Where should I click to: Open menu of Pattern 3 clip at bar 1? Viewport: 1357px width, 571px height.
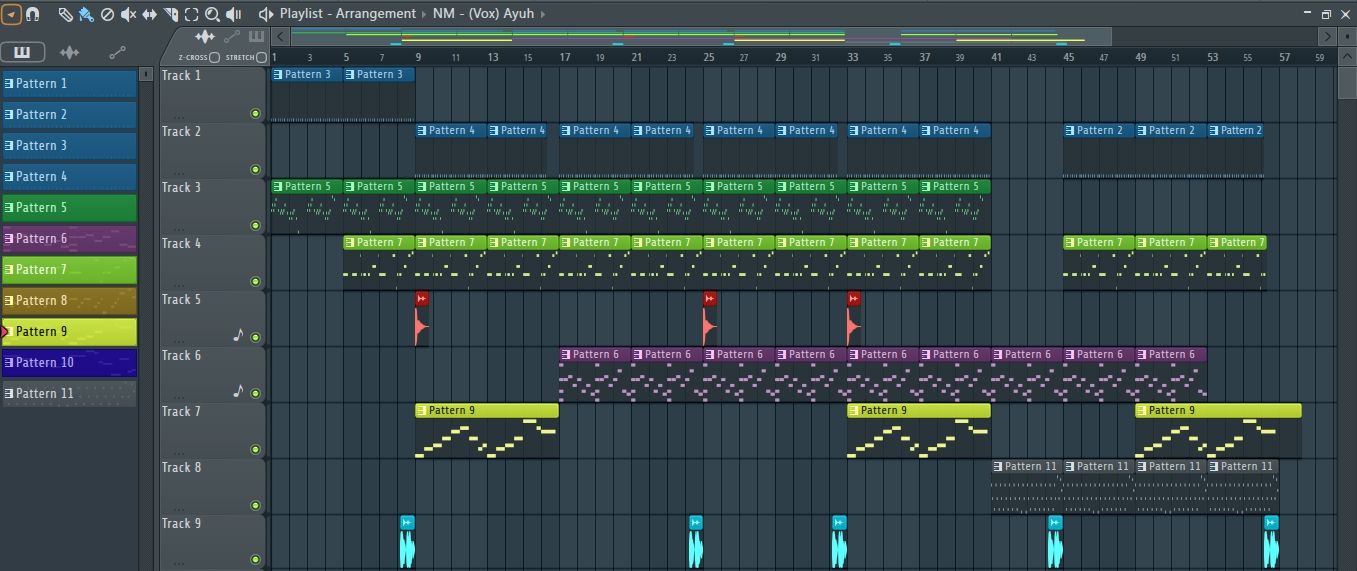click(x=278, y=75)
